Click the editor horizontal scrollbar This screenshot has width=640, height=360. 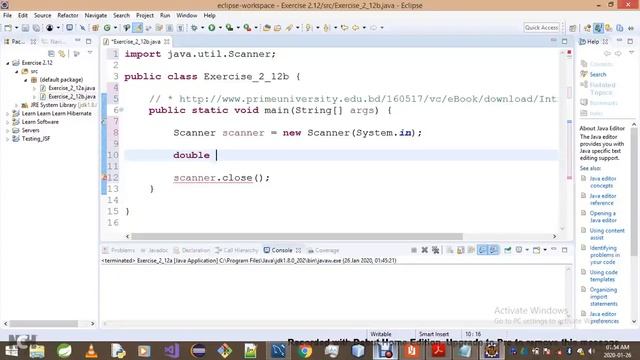[297, 236]
